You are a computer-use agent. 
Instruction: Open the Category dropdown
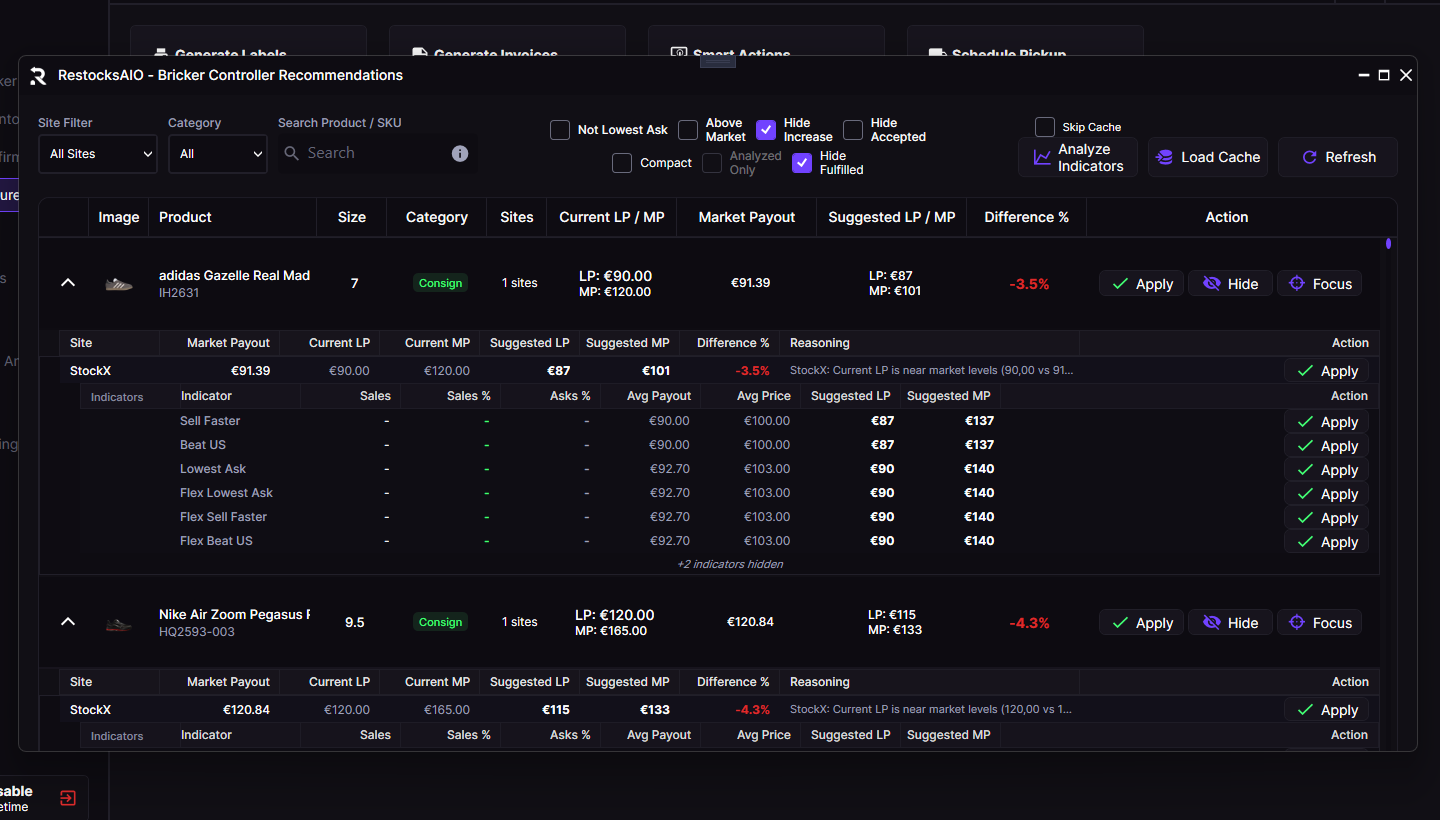point(218,154)
